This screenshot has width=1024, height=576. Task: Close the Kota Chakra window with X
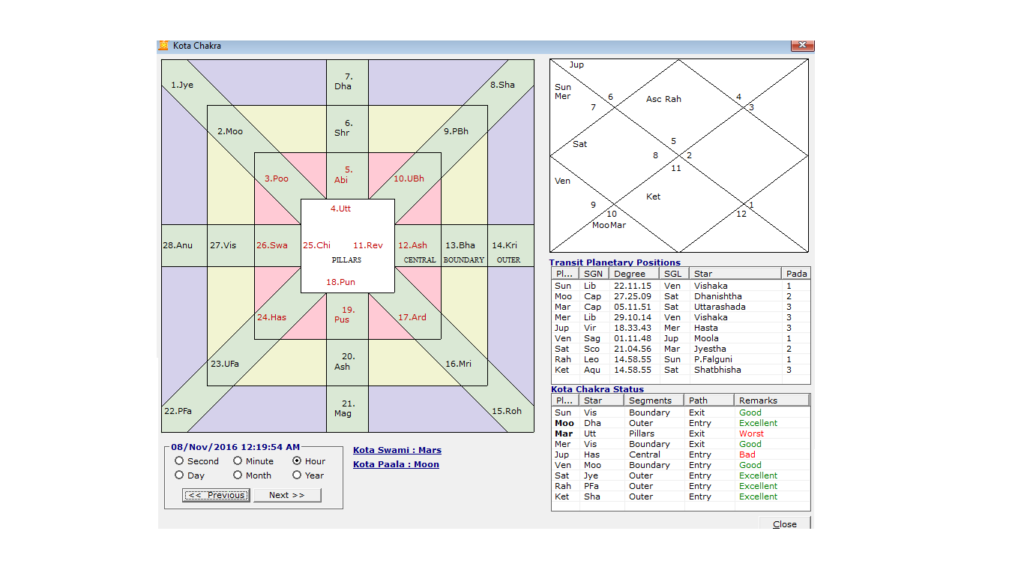(802, 44)
